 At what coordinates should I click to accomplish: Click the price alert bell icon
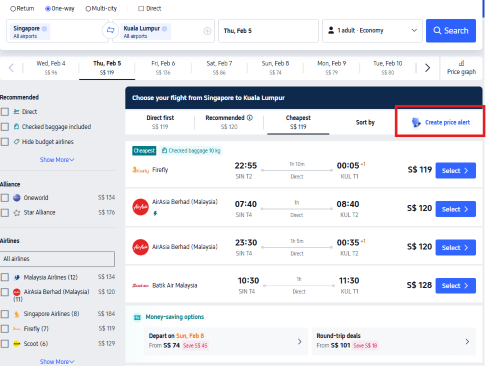tap(416, 122)
